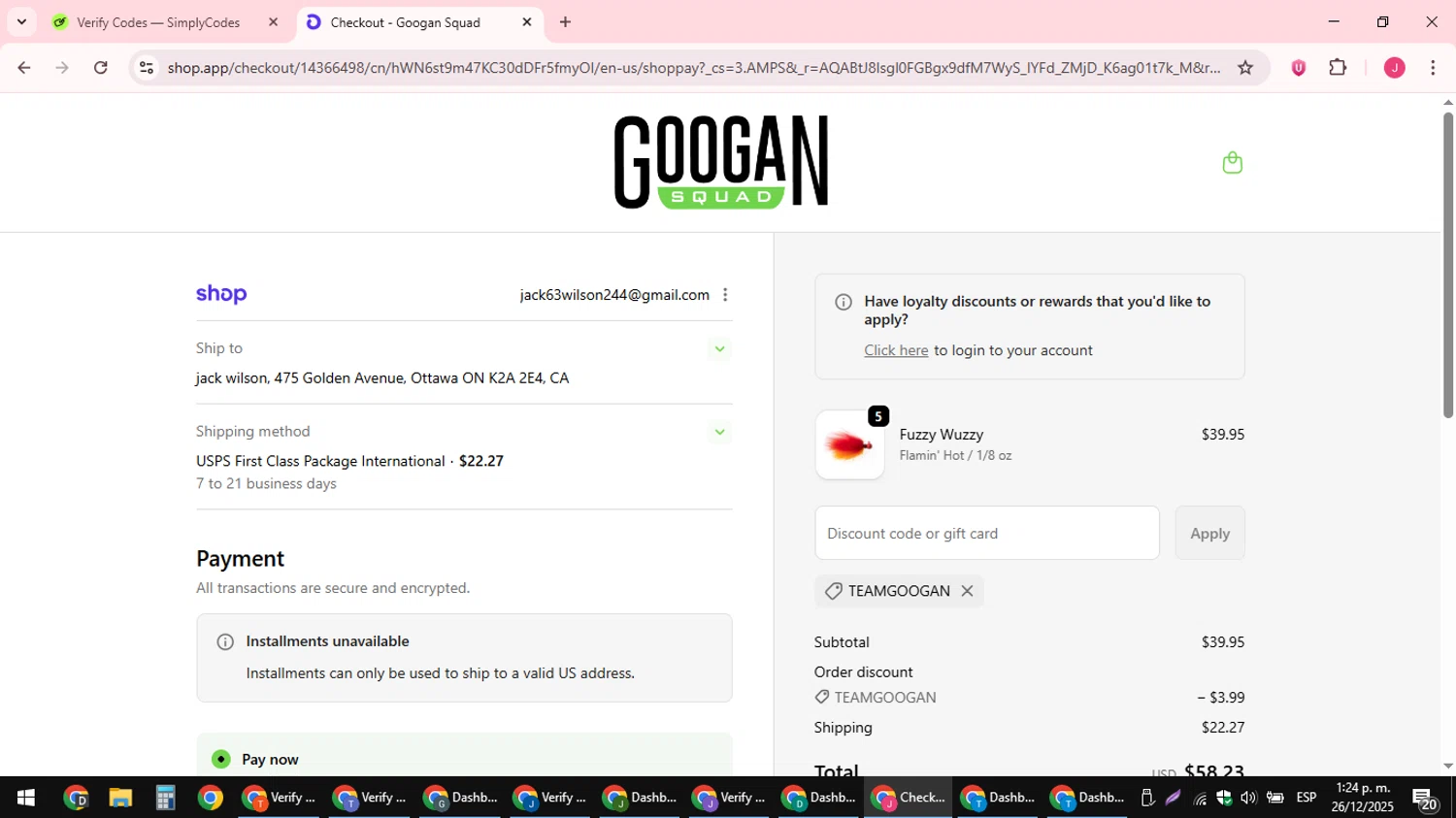The image size is (1456, 818).
Task: Bookmark this page with the star icon
Action: click(x=1245, y=68)
